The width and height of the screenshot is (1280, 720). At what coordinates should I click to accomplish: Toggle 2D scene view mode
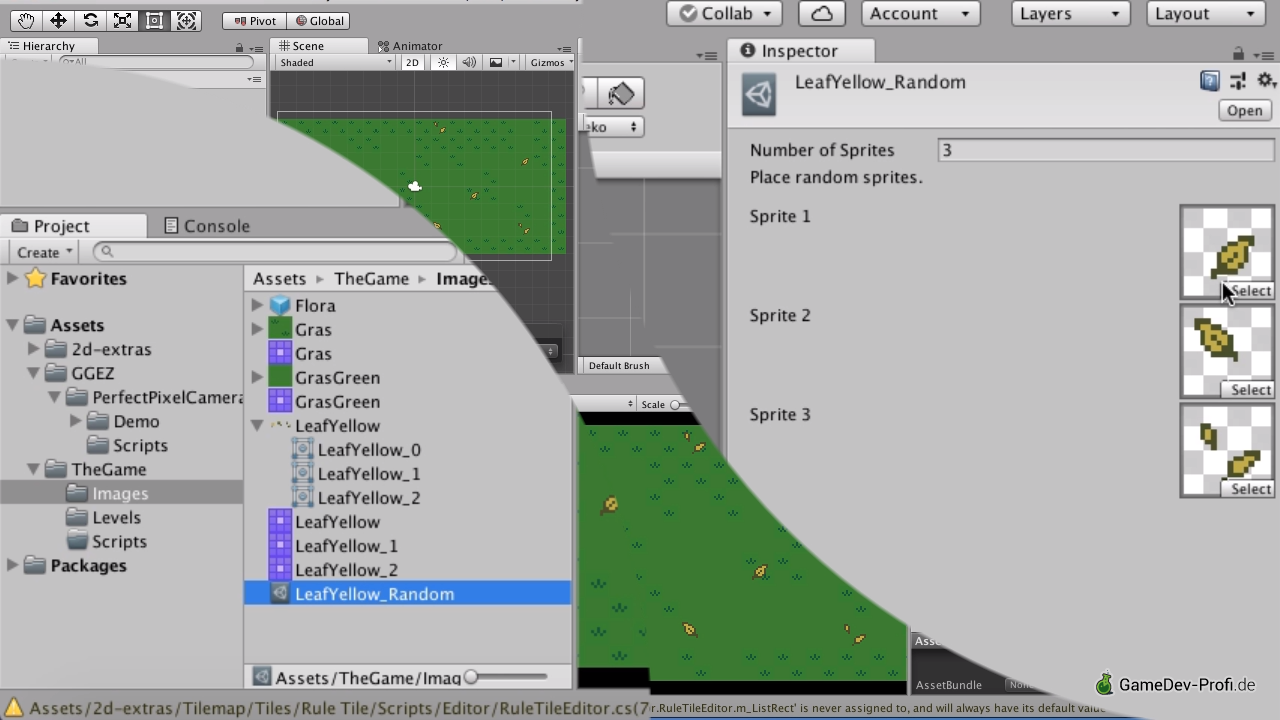tap(412, 62)
